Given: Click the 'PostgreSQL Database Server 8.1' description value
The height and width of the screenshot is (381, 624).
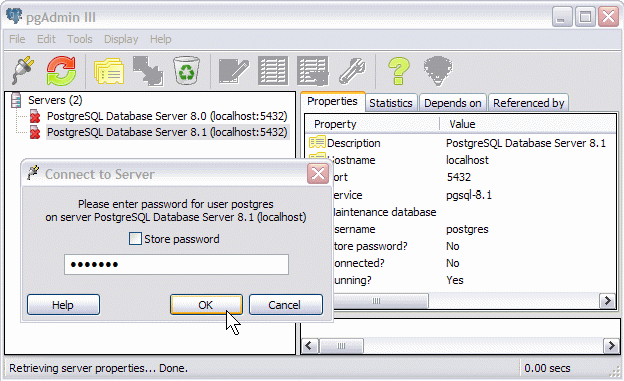Looking at the screenshot, I should coord(526,143).
